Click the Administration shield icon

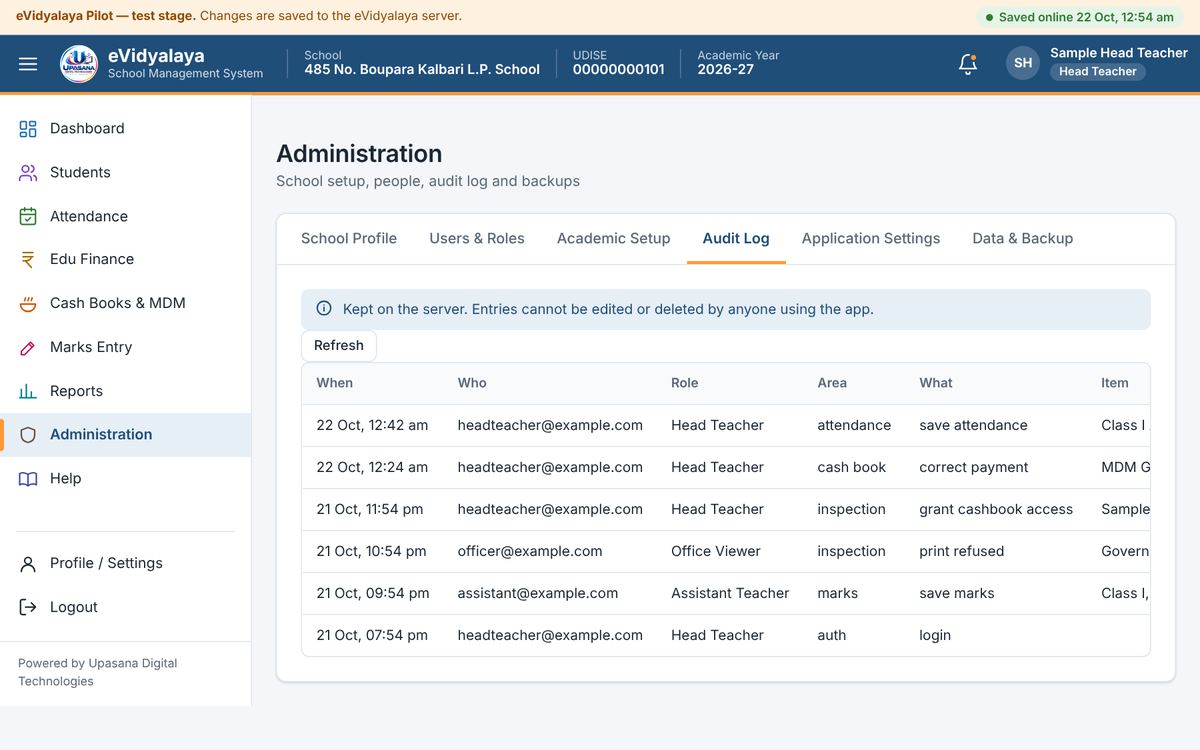[x=28, y=435]
